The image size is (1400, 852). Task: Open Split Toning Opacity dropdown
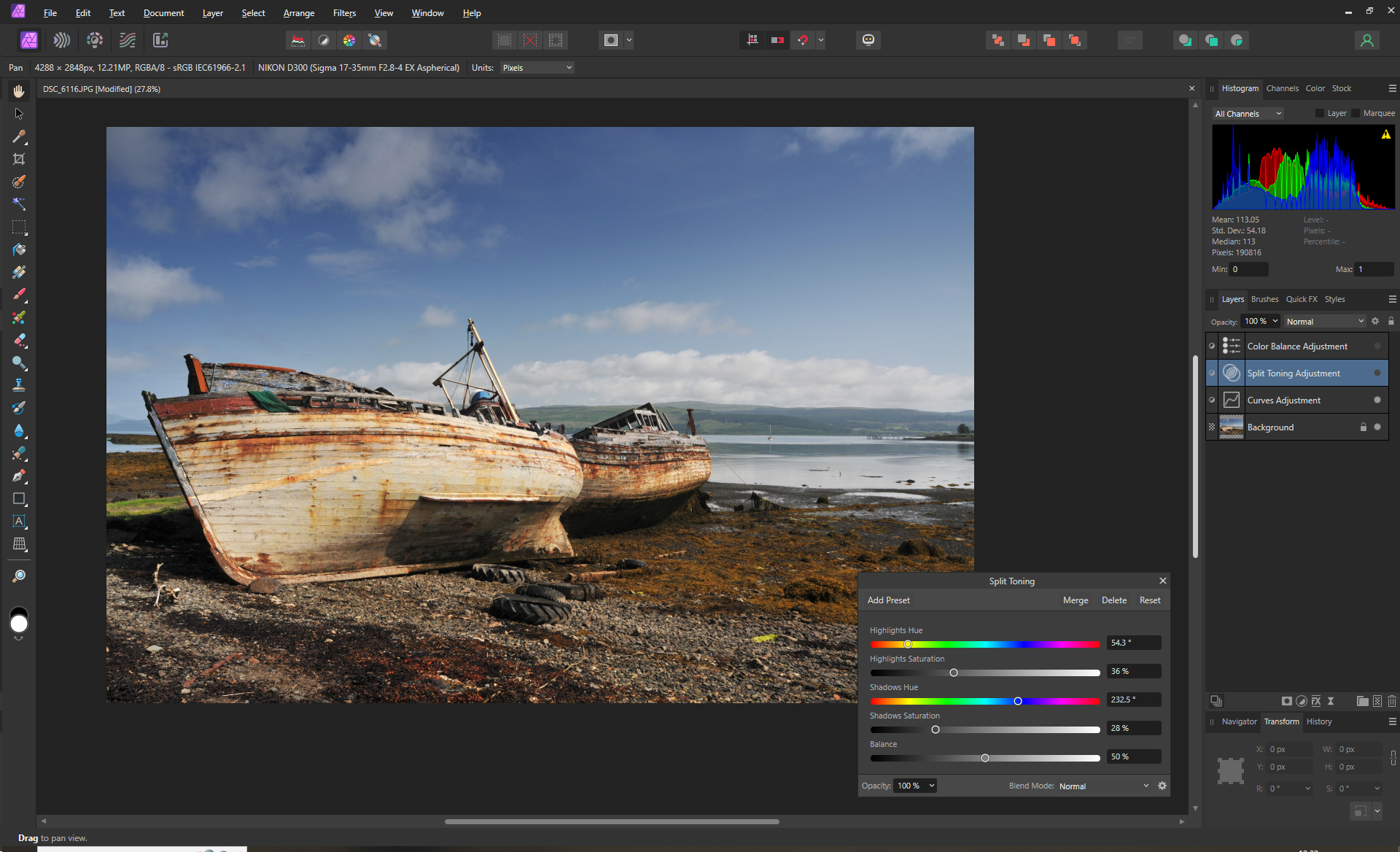(x=915, y=786)
